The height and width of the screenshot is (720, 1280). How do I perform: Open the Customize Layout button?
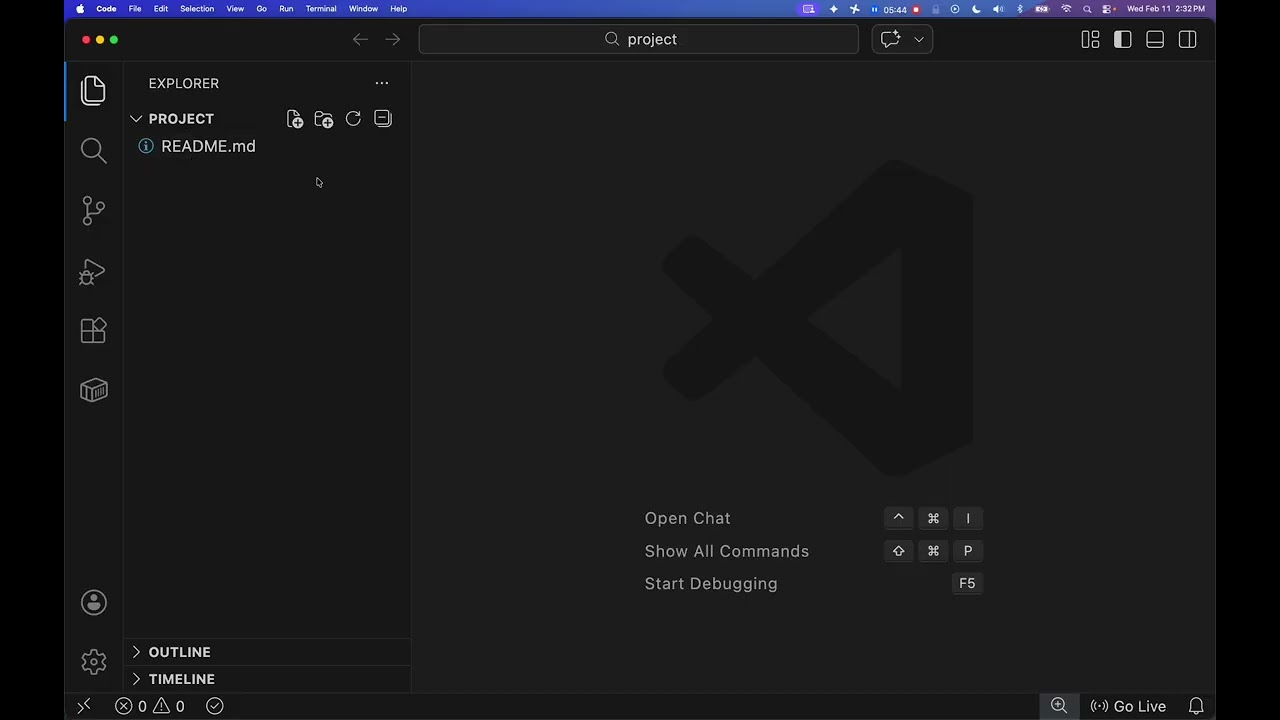click(1090, 39)
